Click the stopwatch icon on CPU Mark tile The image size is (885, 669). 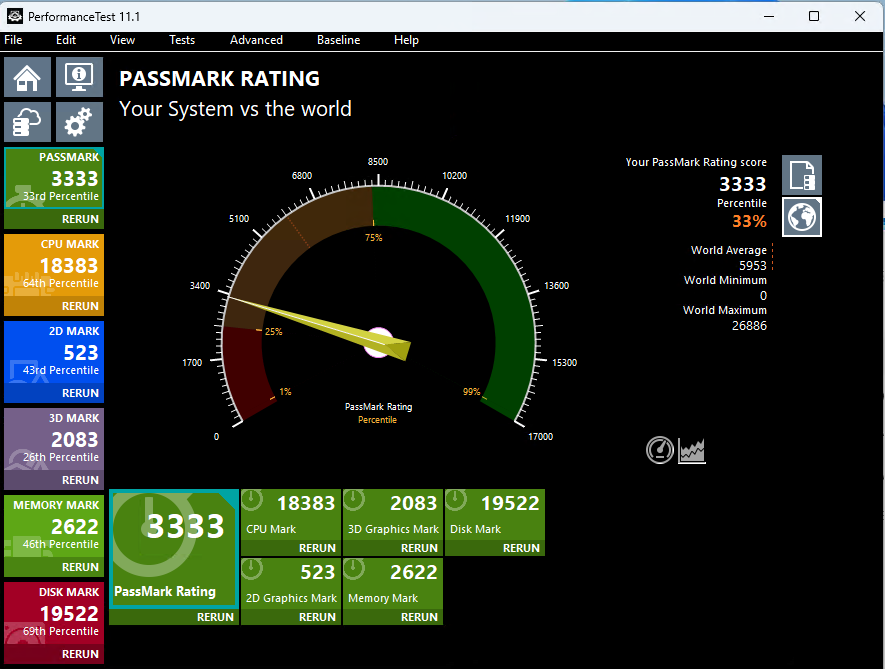(x=251, y=499)
